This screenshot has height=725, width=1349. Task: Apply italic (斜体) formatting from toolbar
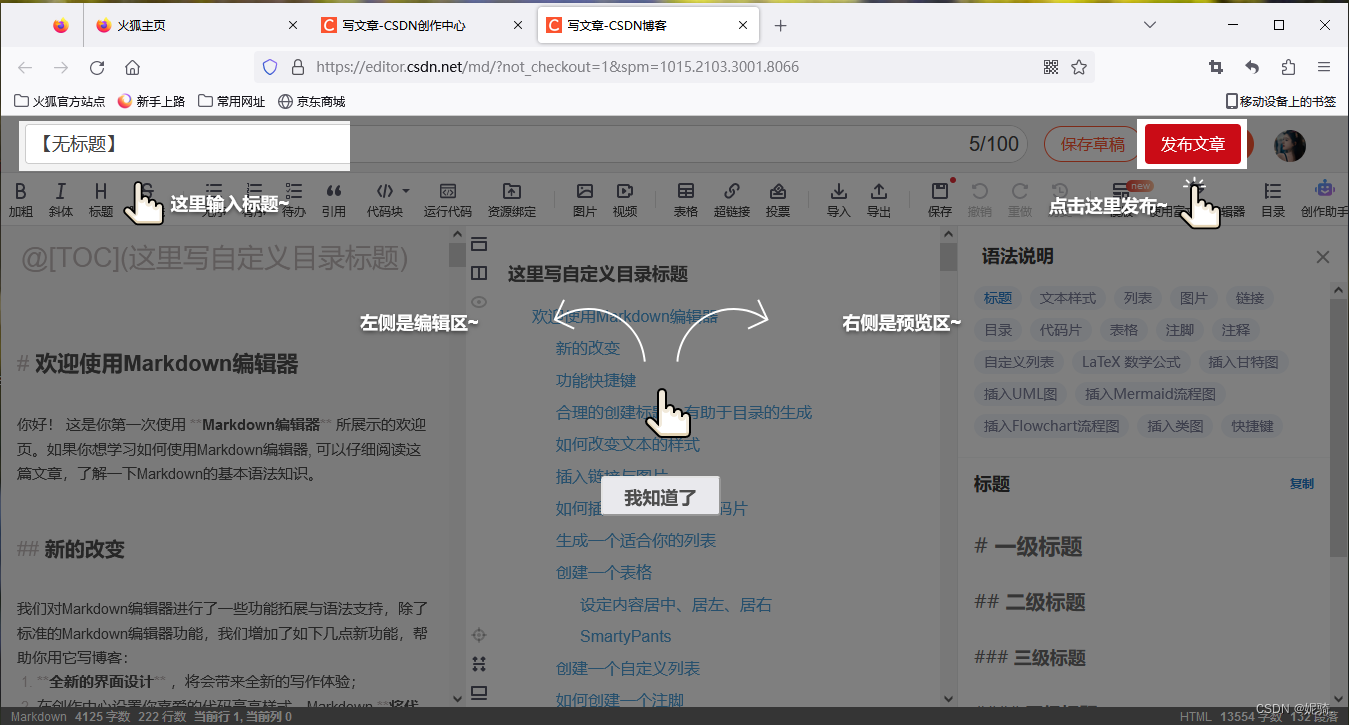(61, 200)
